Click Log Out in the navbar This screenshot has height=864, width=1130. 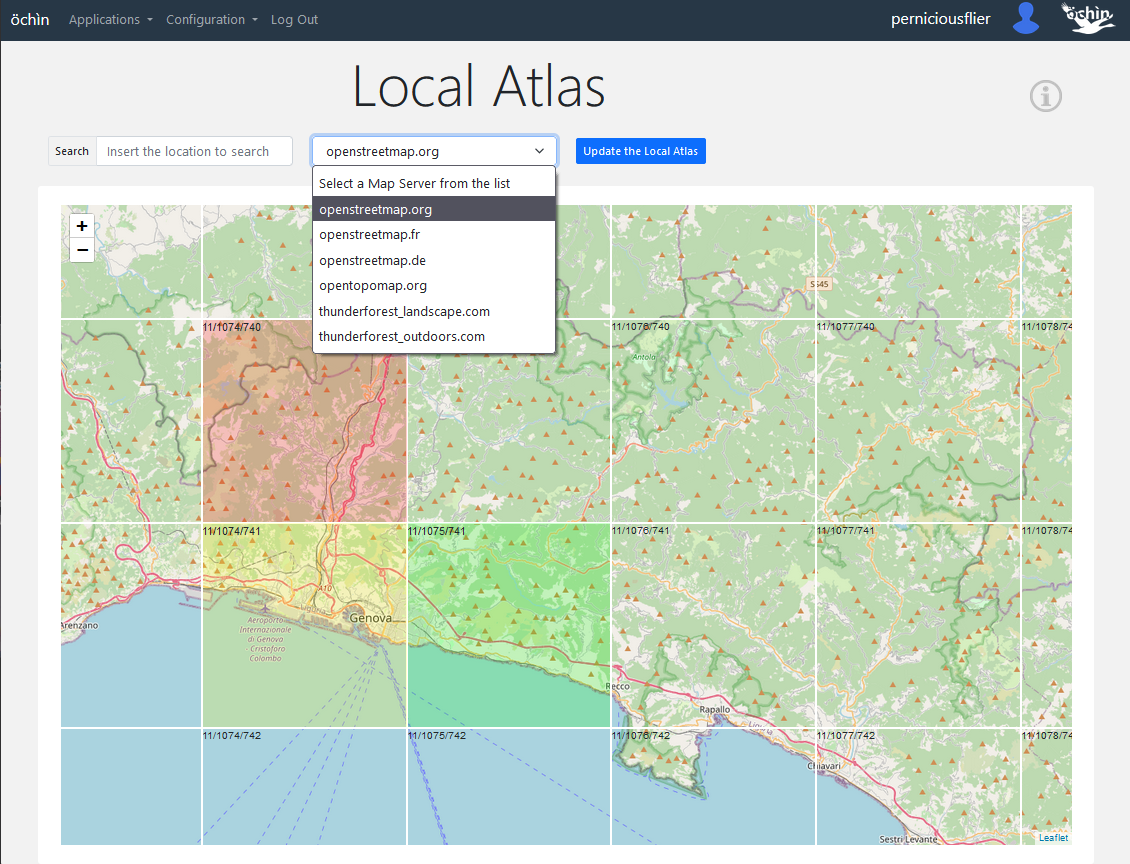[x=294, y=19]
